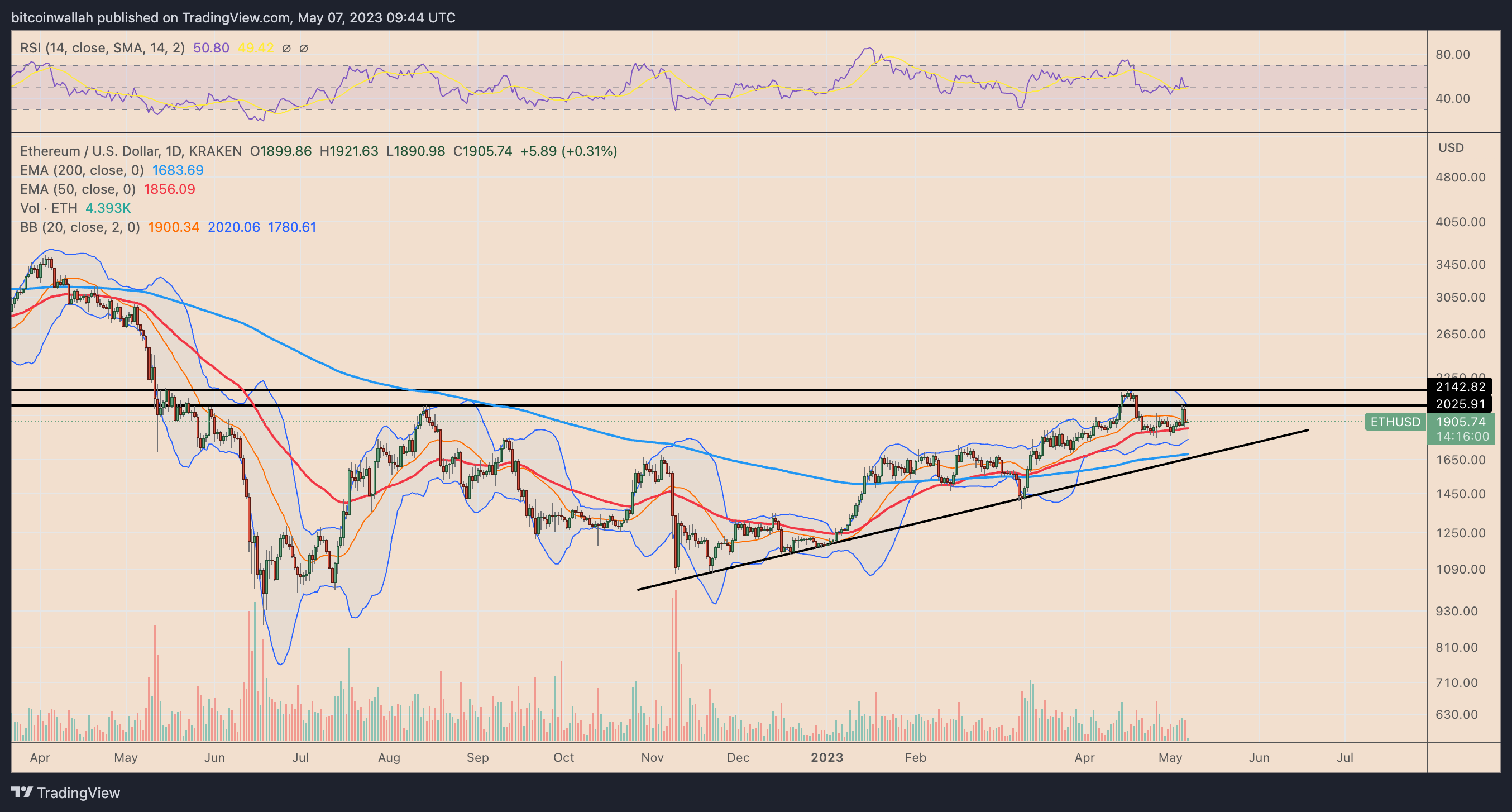Click the TradingView logo icon
The image size is (1512, 812).
tap(22, 792)
